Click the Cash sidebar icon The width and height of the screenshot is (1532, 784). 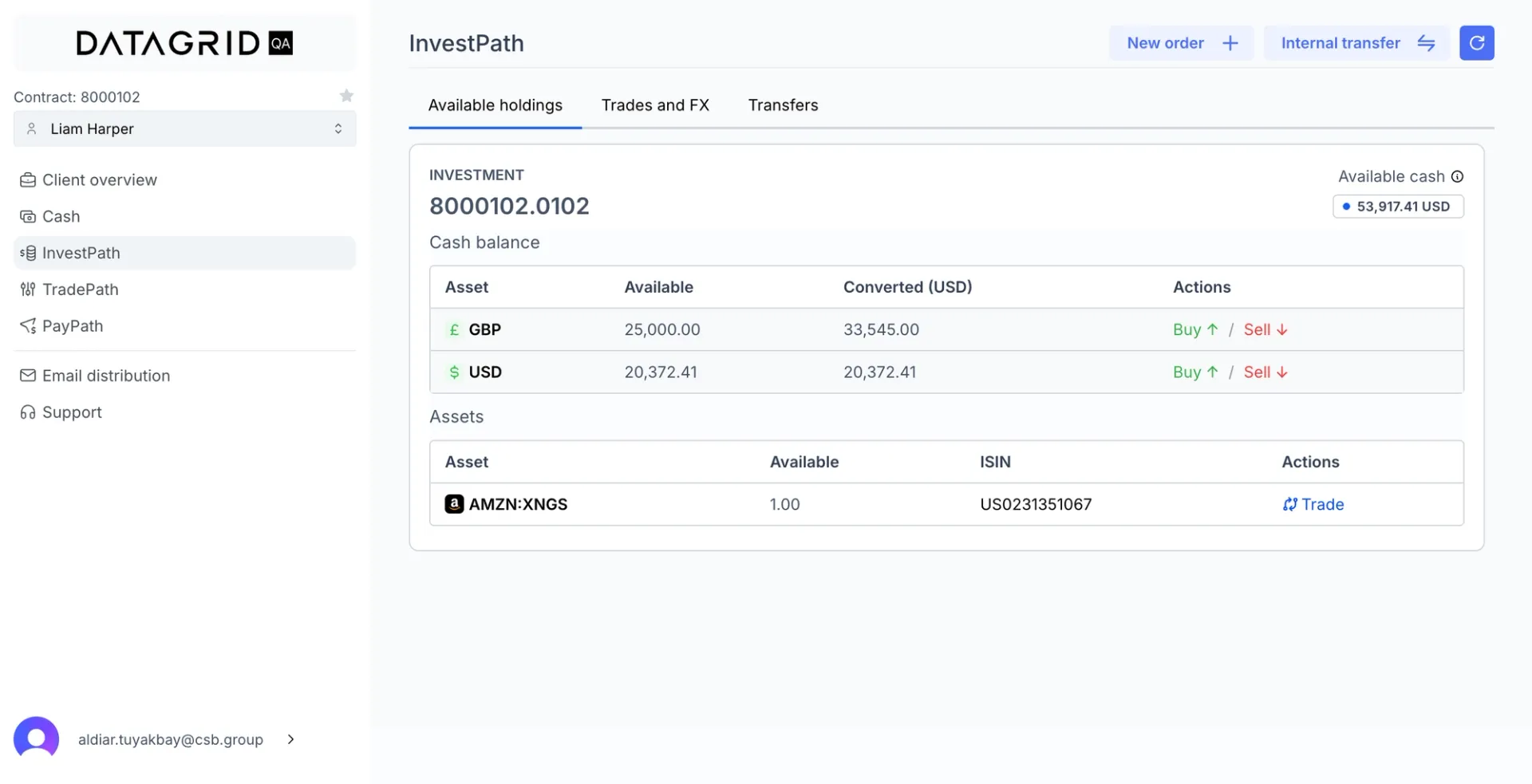pyautogui.click(x=28, y=217)
